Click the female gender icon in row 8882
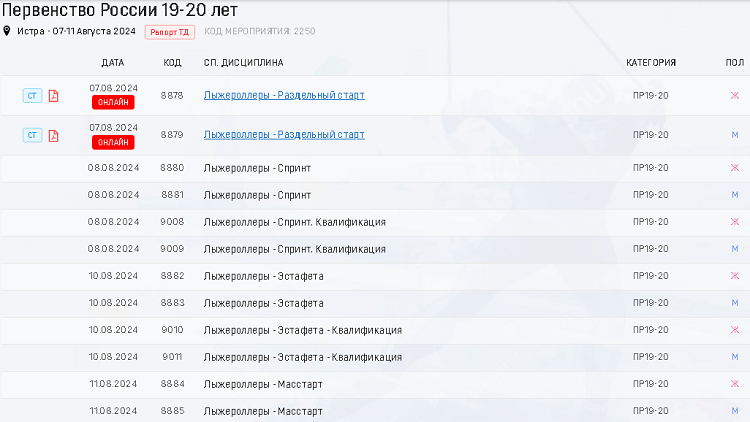This screenshot has width=750, height=422. point(735,276)
